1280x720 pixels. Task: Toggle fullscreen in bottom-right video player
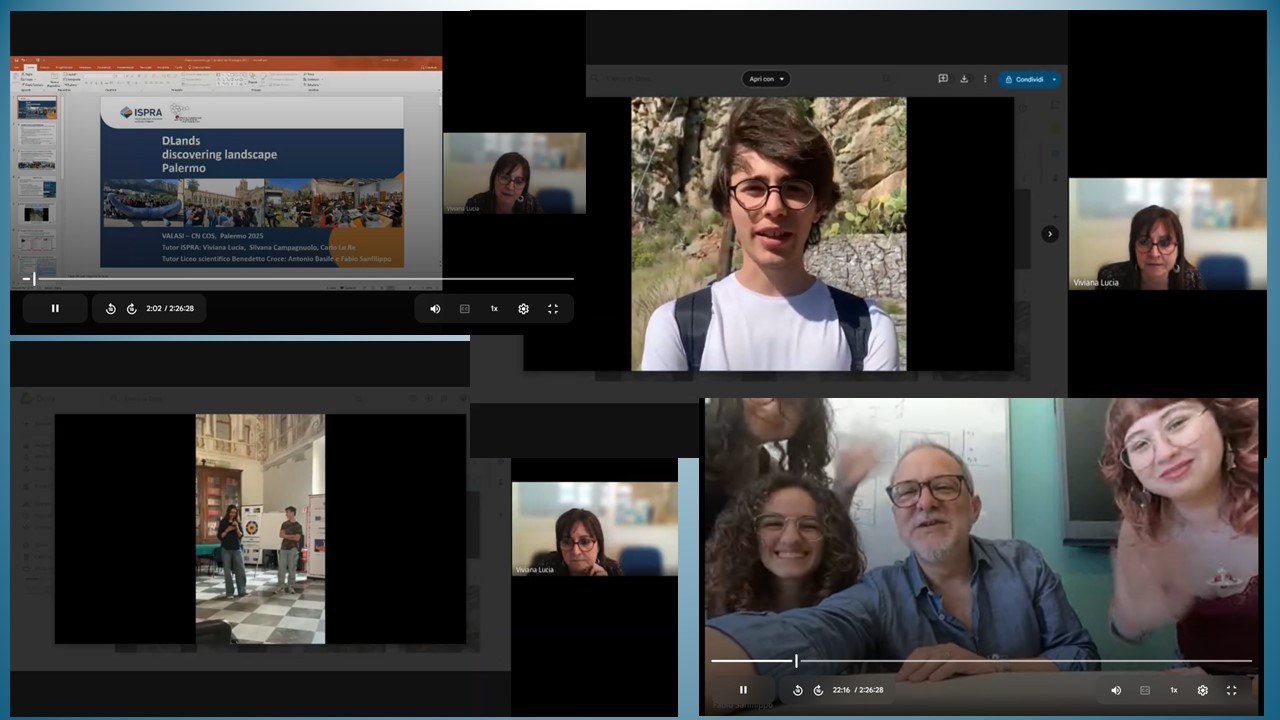pyautogui.click(x=1231, y=690)
